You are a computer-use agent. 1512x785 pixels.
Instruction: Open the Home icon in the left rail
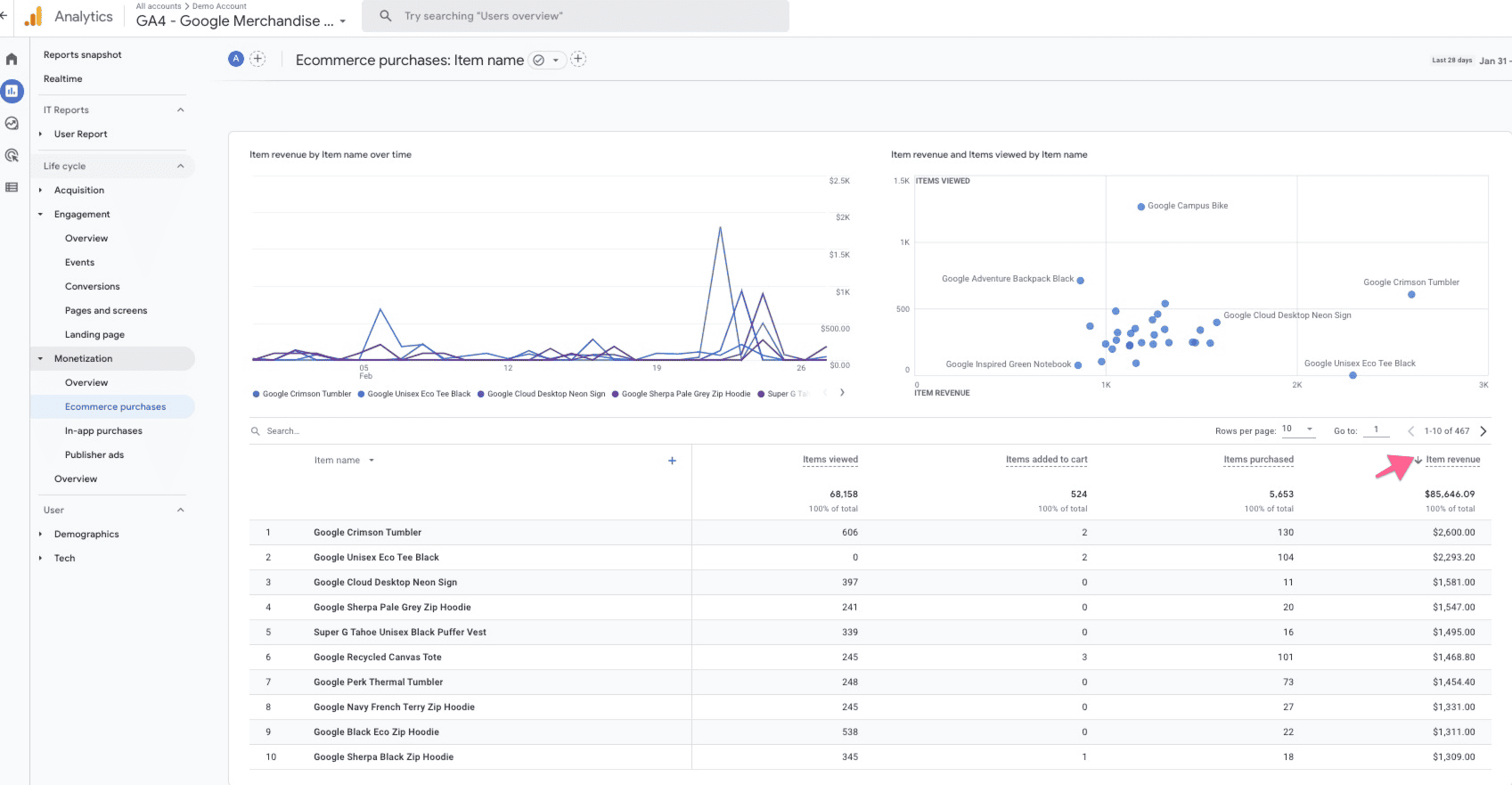pyautogui.click(x=12, y=59)
